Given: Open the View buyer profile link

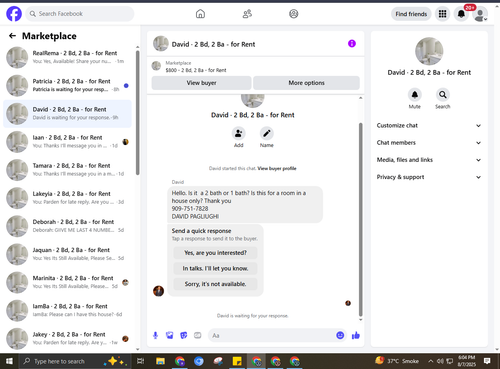Looking at the screenshot, I should click(x=277, y=168).
